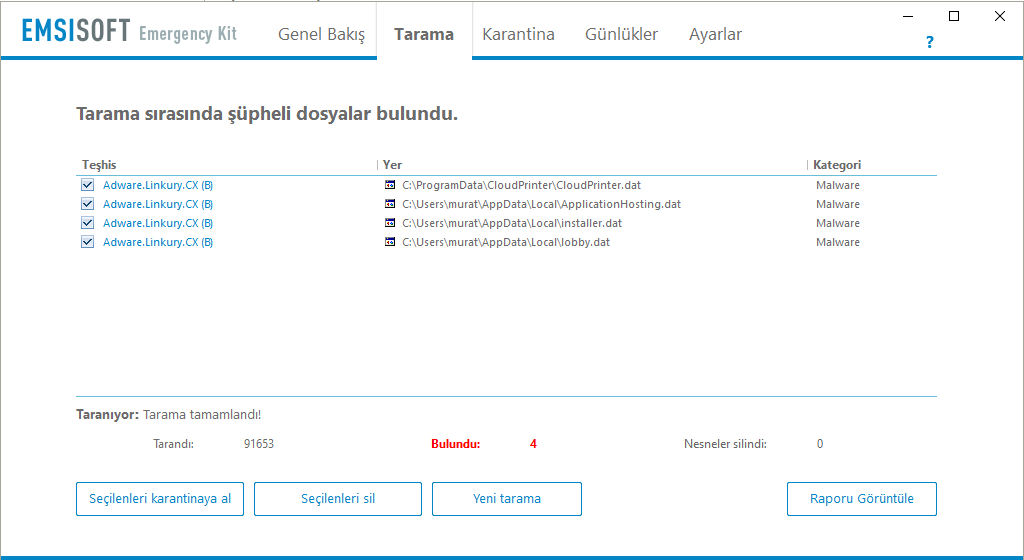1024x560 pixels.
Task: Click Malware category in CloudPrinter.dat row
Action: tap(838, 185)
